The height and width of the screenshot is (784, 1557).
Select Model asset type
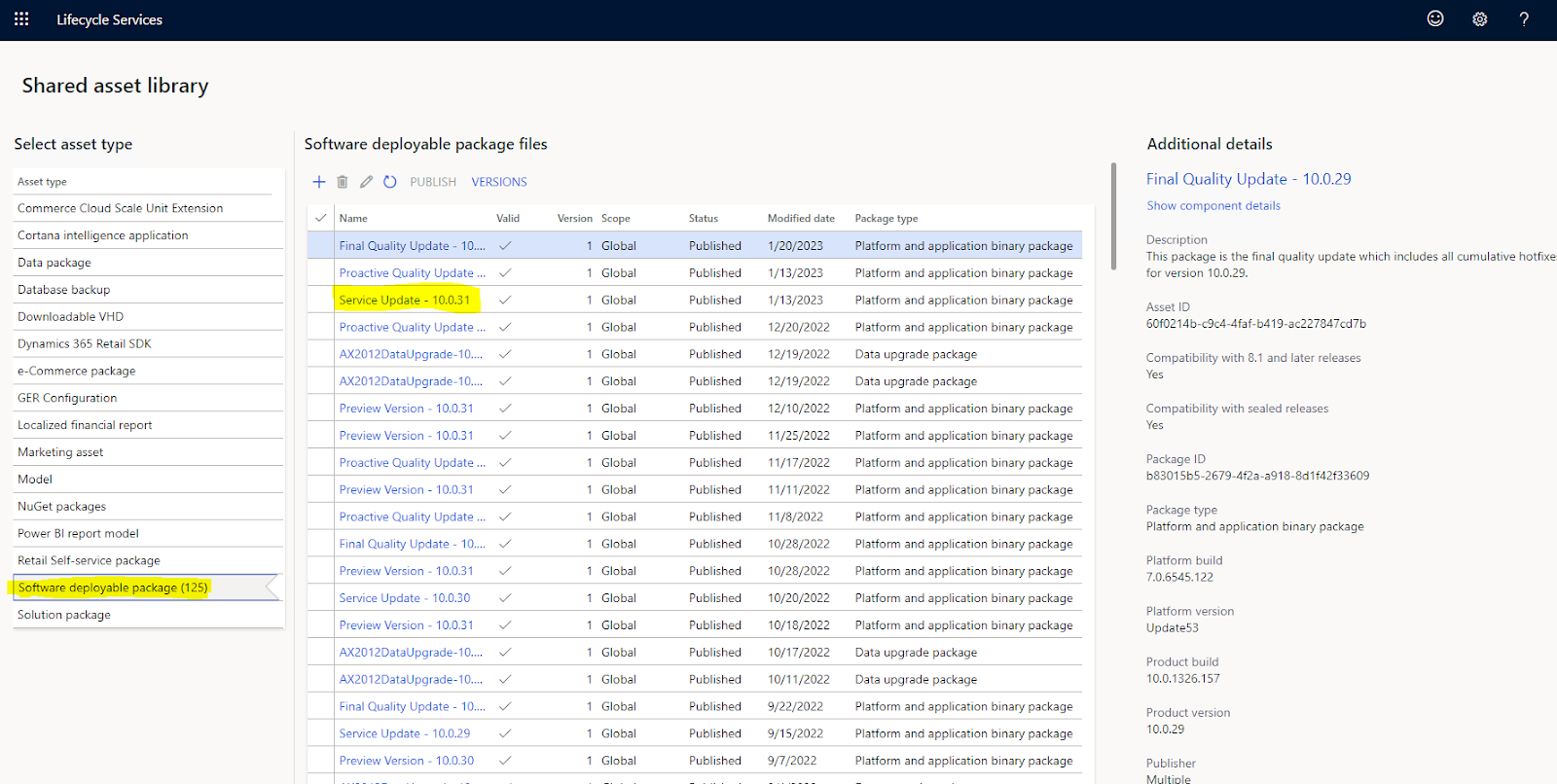149,480
